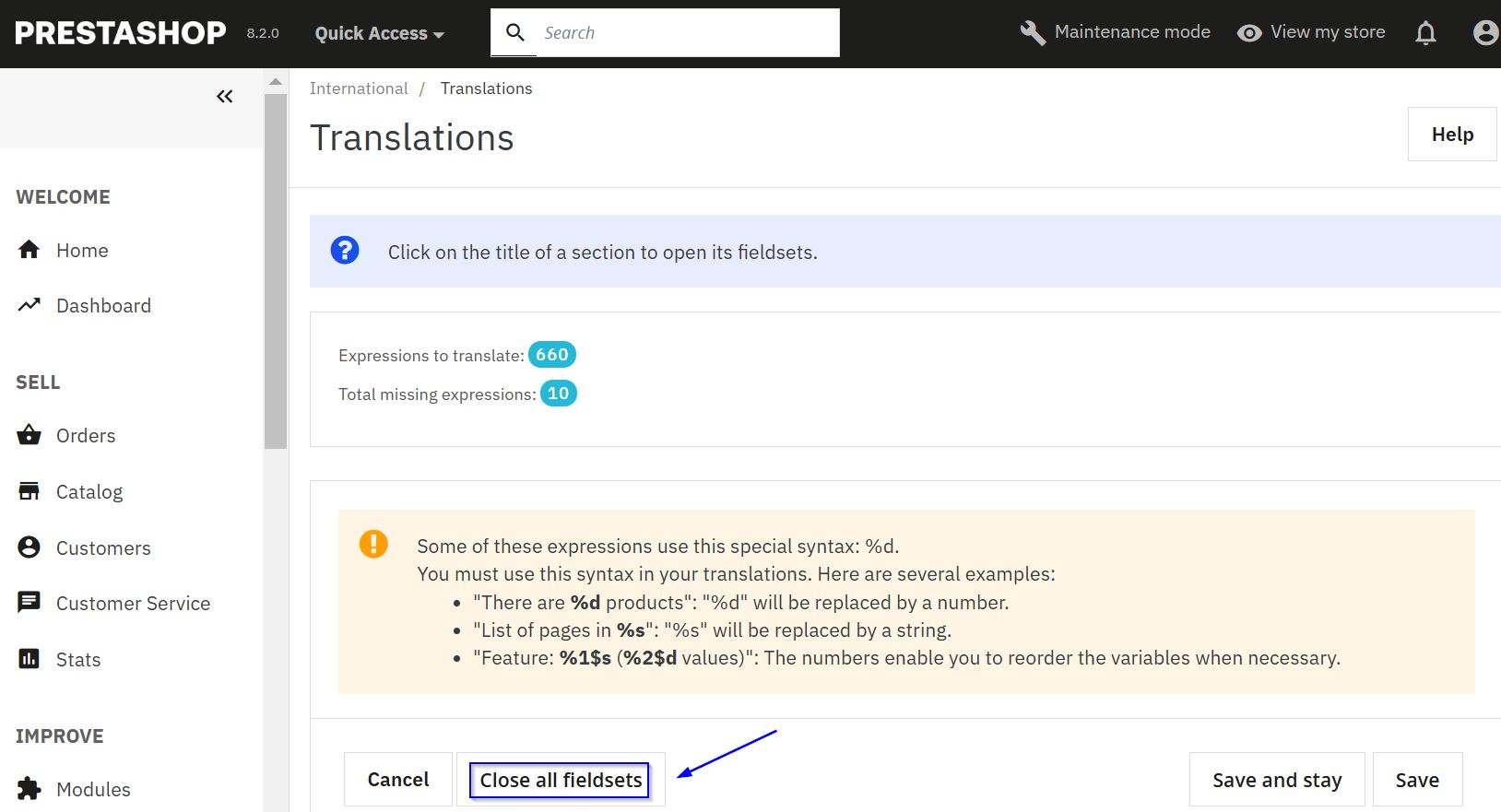The height and width of the screenshot is (812, 1501).
Task: Click the Orders basket icon
Action: [30, 435]
